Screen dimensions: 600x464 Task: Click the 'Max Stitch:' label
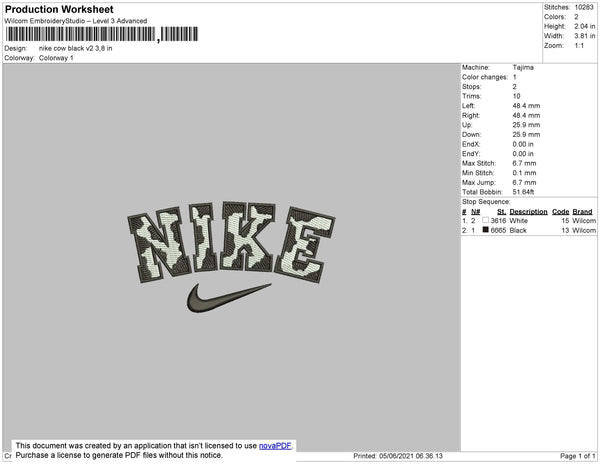pos(479,163)
